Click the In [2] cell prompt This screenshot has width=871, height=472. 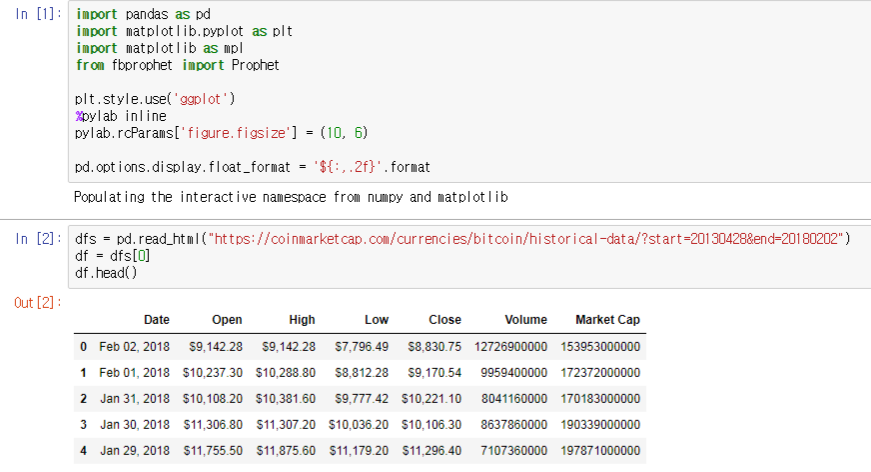point(39,238)
